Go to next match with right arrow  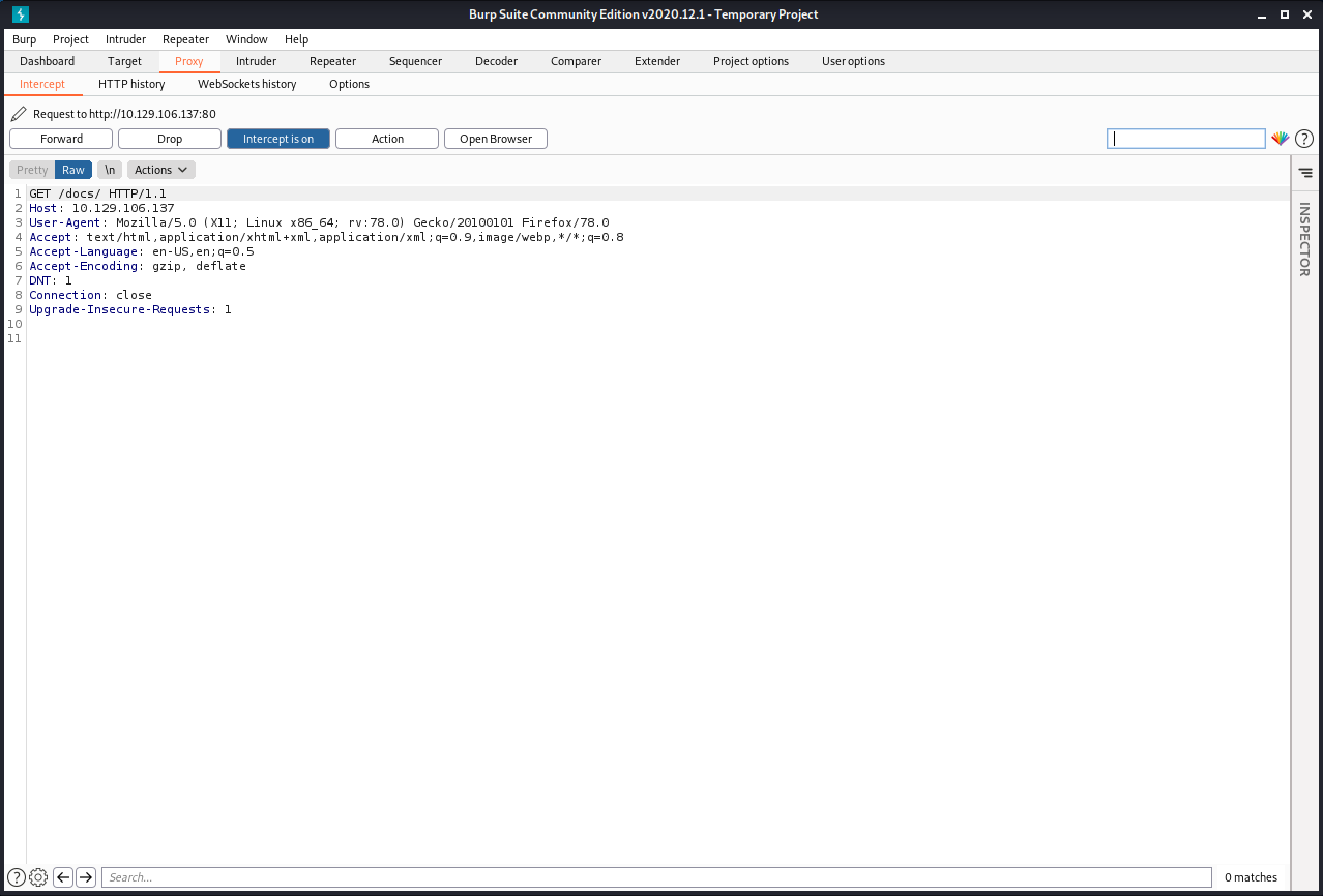click(x=86, y=877)
